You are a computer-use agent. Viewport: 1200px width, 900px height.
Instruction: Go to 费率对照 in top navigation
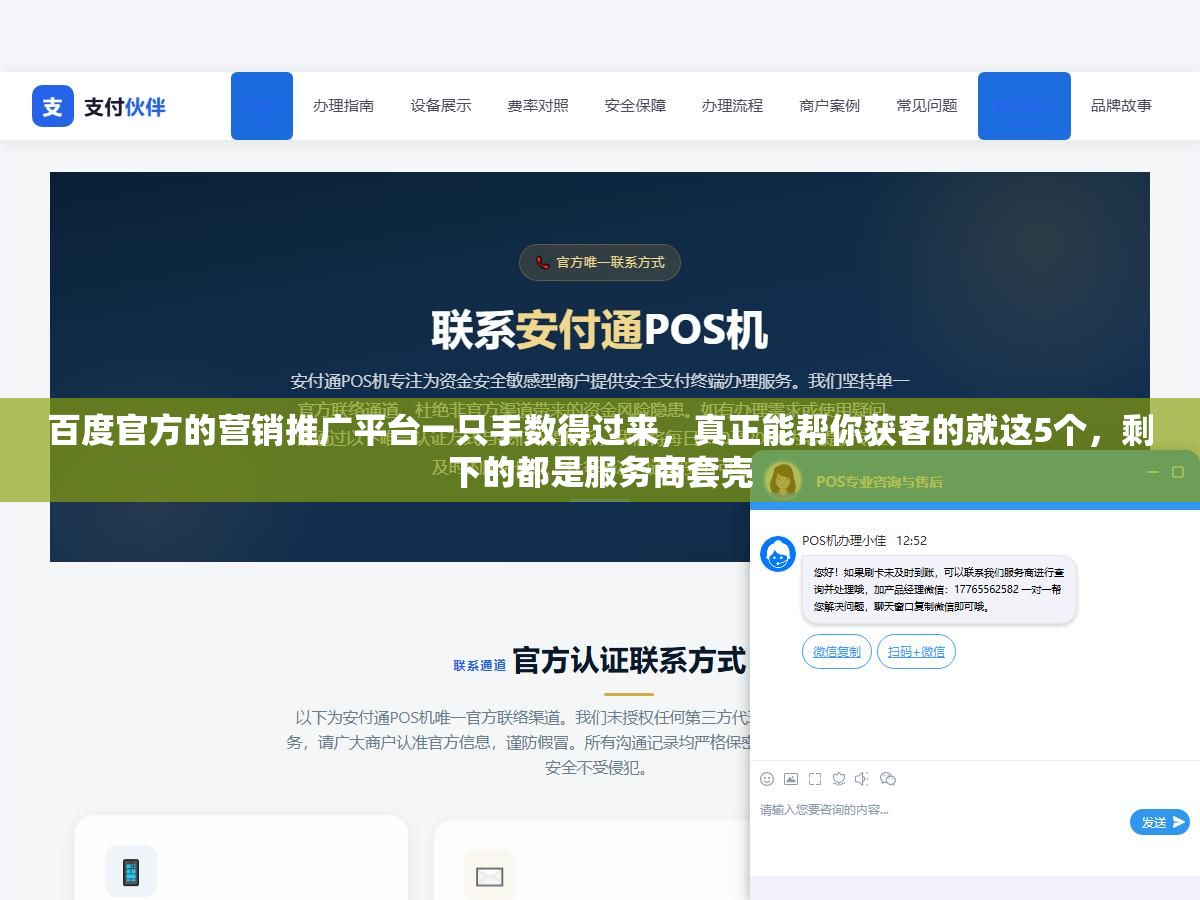(x=538, y=105)
